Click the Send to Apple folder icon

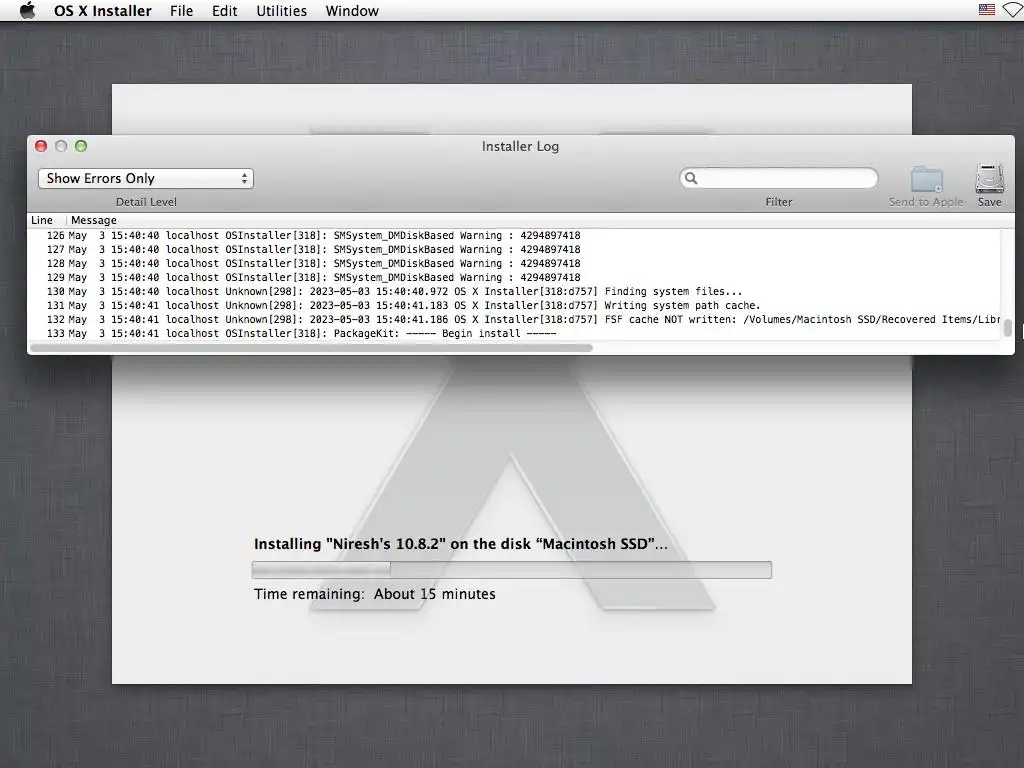(927, 179)
